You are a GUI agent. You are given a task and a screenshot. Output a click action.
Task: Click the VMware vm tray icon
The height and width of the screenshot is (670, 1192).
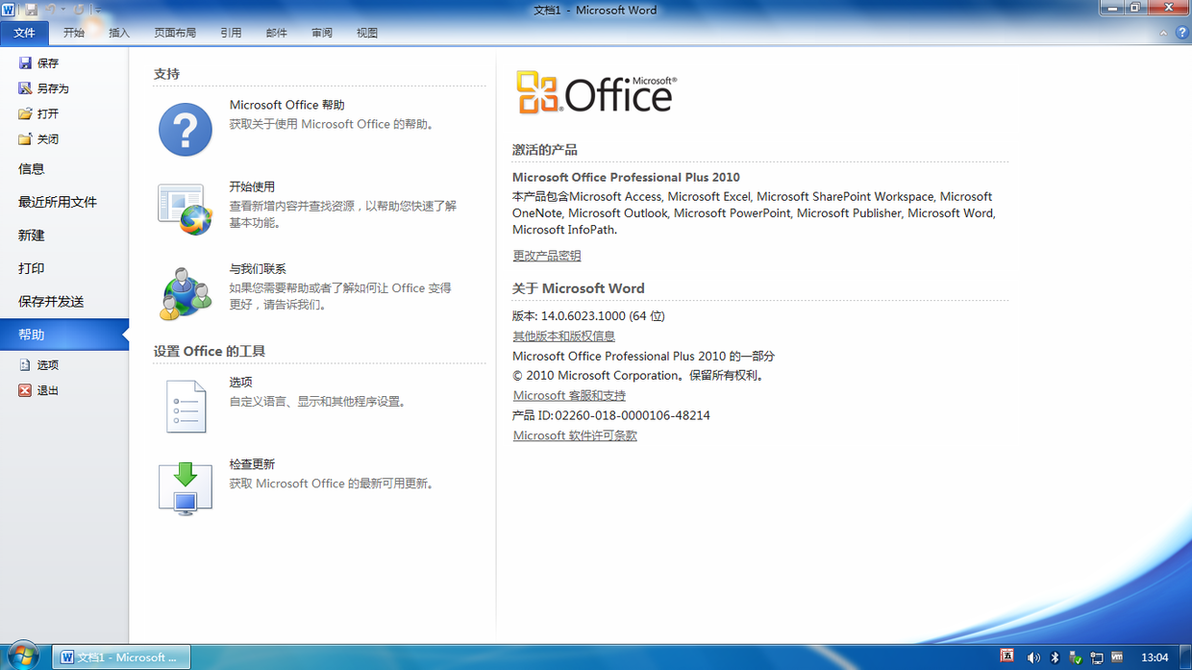[1117, 657]
